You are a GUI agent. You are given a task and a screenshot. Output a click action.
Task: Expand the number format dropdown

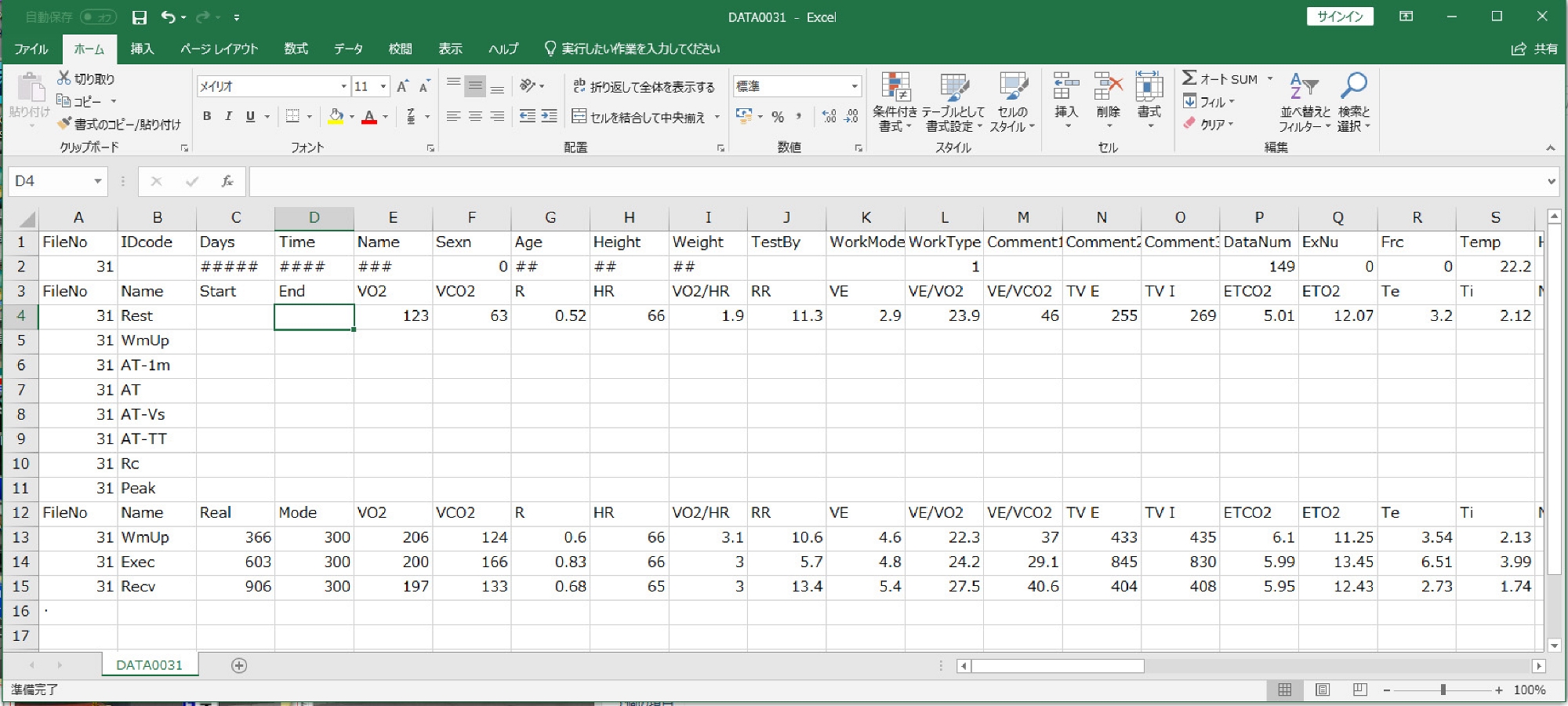(854, 86)
